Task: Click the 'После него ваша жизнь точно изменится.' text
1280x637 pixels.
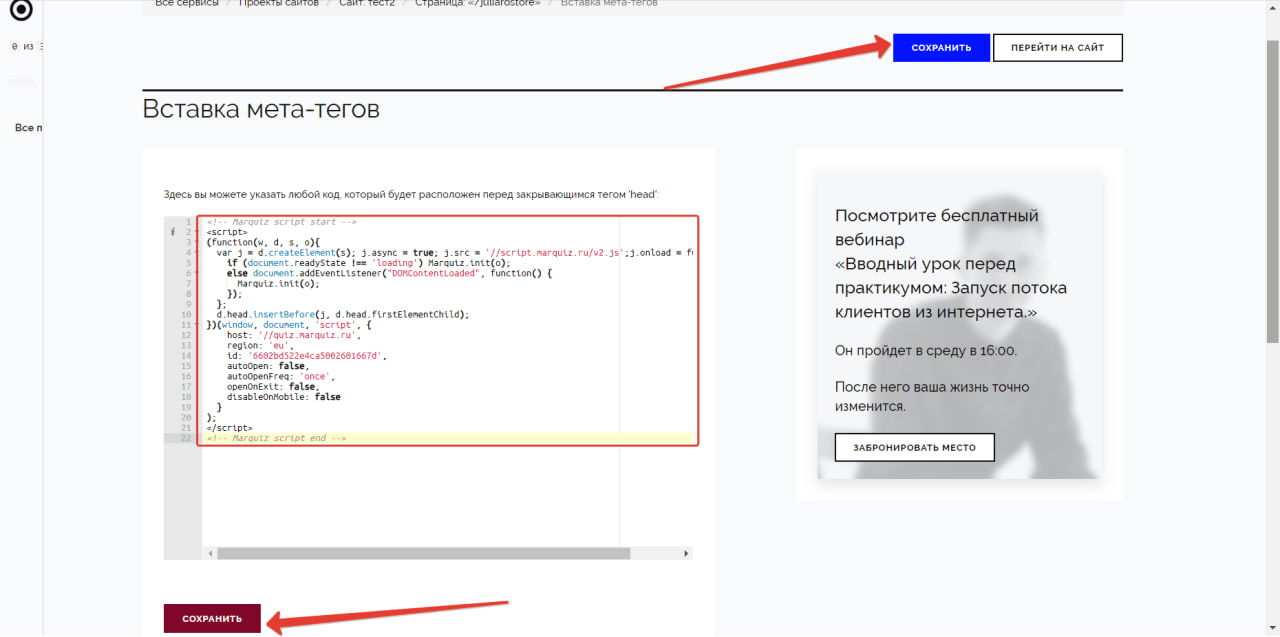Action: 932,397
